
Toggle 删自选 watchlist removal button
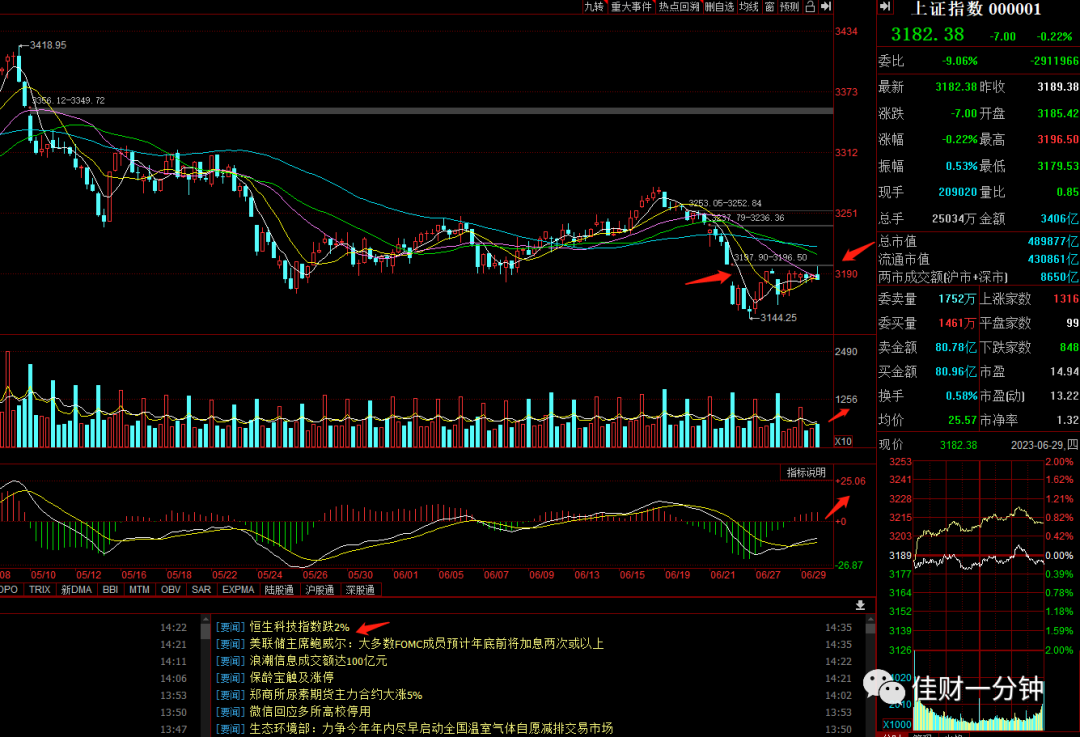(x=719, y=7)
